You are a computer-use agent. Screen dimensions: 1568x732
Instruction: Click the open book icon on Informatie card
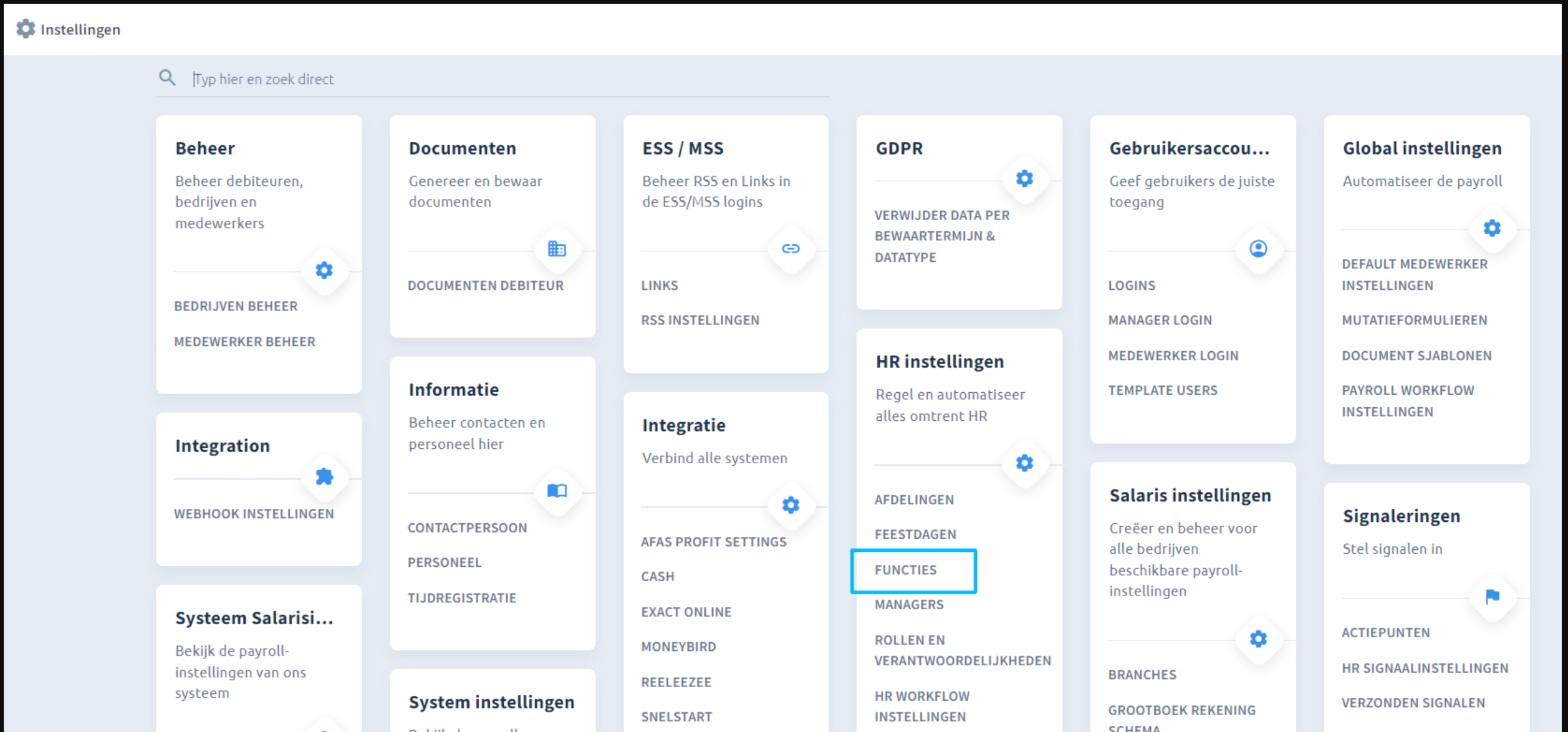[x=557, y=491]
